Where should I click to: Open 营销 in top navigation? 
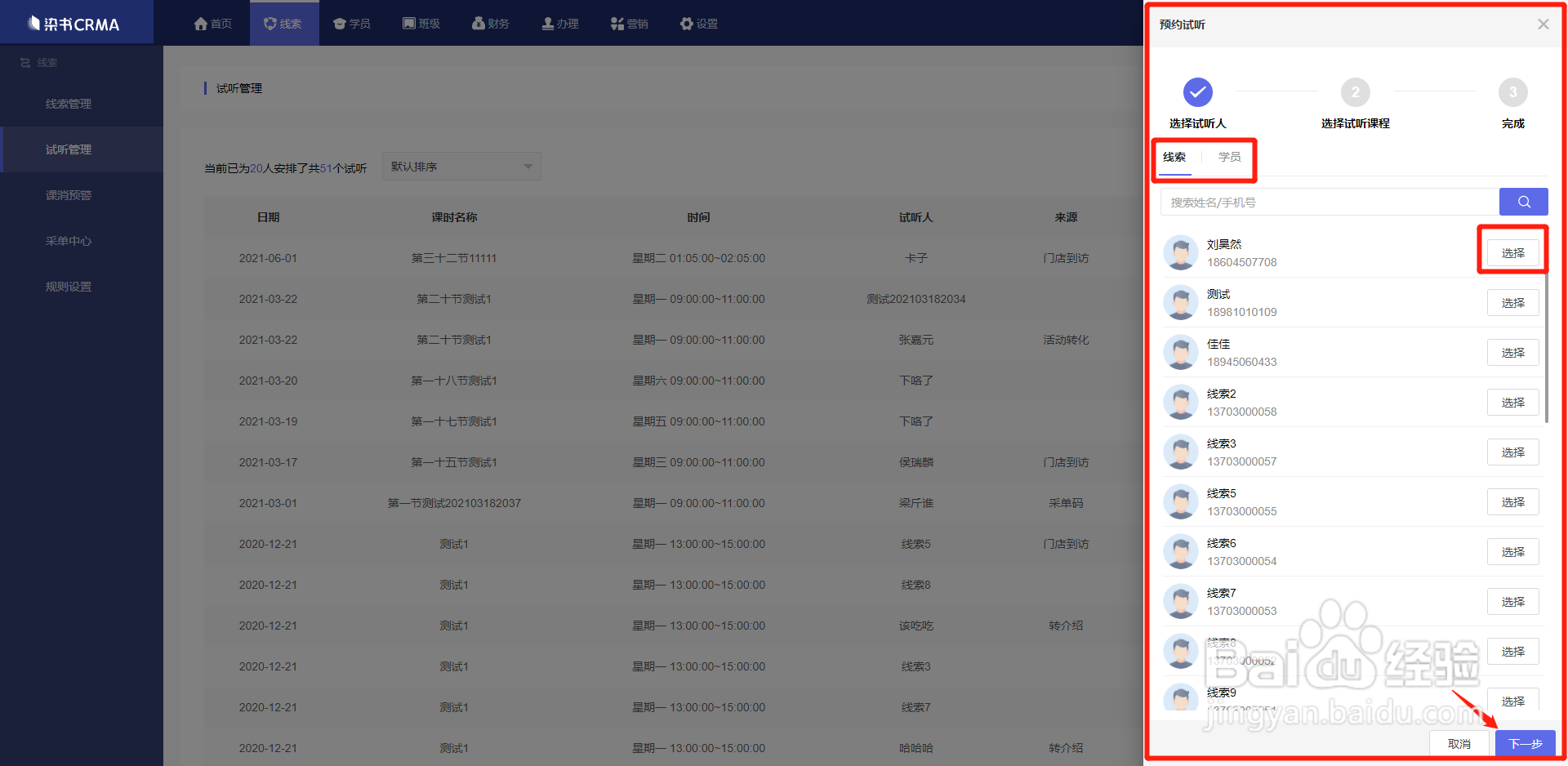pos(630,24)
